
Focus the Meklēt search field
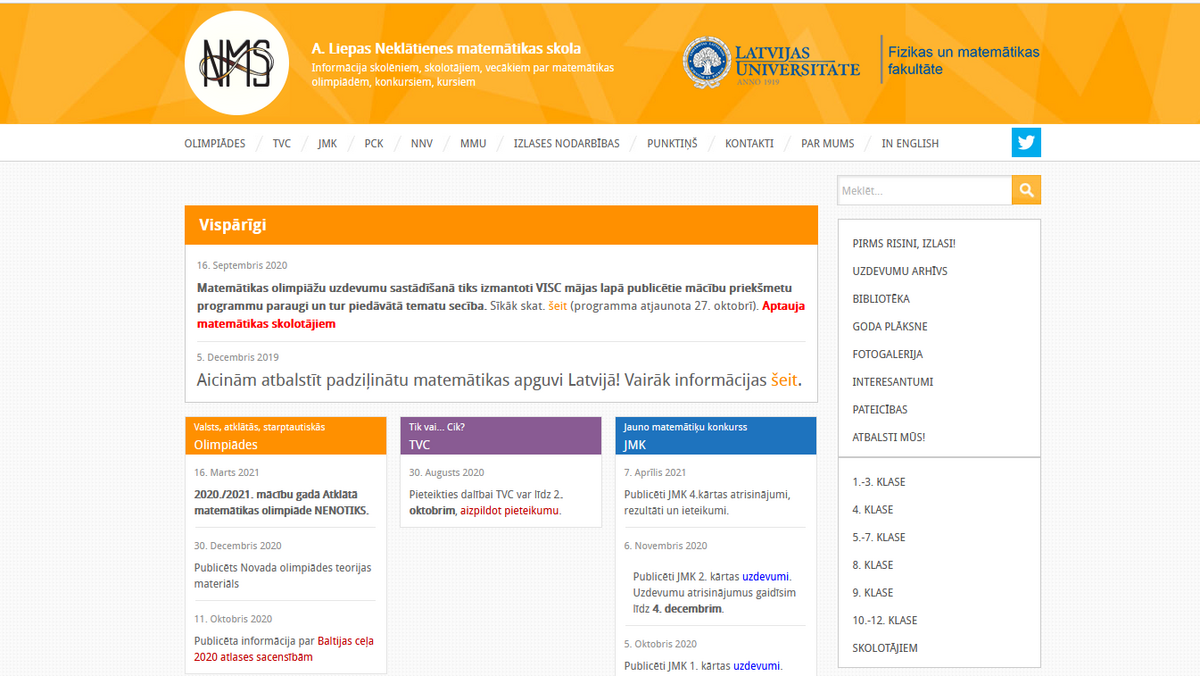(924, 190)
